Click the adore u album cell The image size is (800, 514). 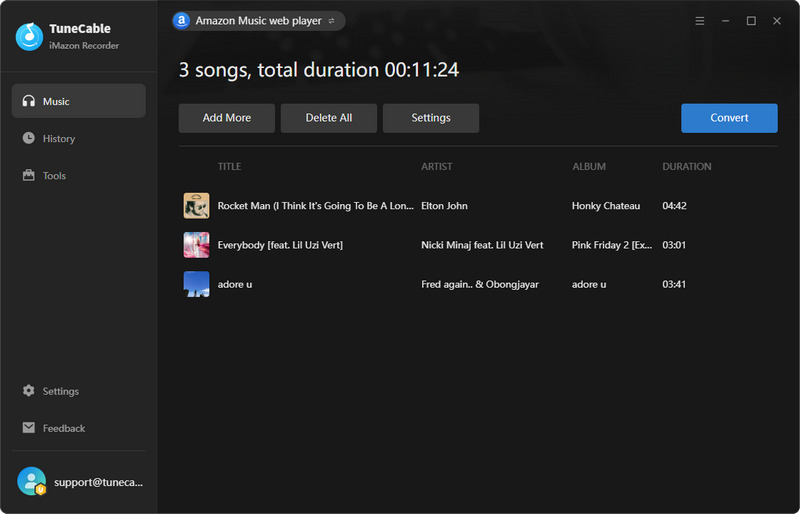coord(589,284)
